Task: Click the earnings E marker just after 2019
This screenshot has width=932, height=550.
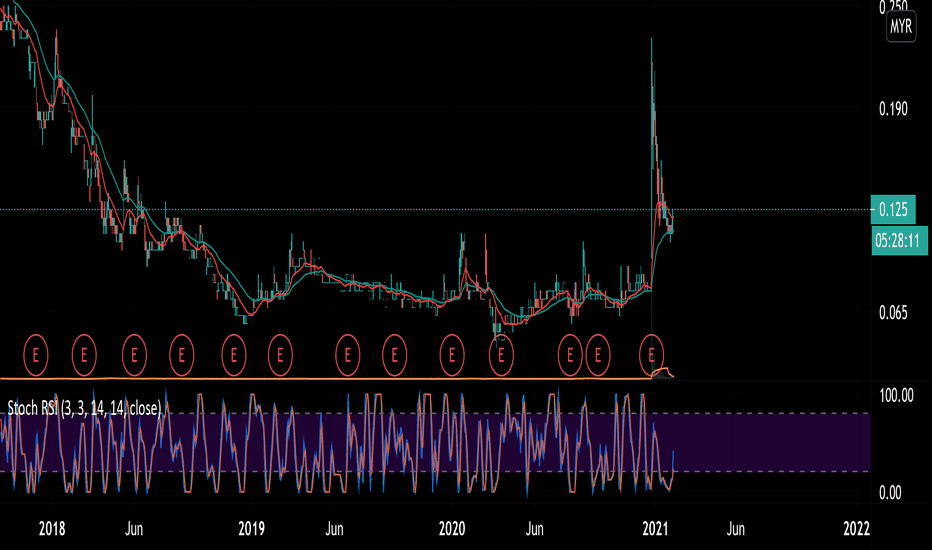Action: [280, 356]
